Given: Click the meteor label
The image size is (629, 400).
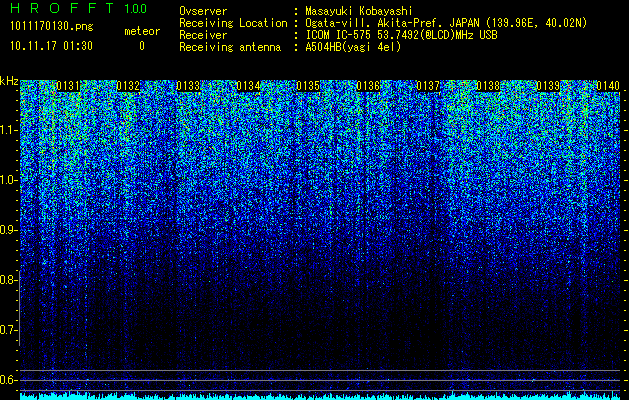Looking at the screenshot, I should coord(142,31).
